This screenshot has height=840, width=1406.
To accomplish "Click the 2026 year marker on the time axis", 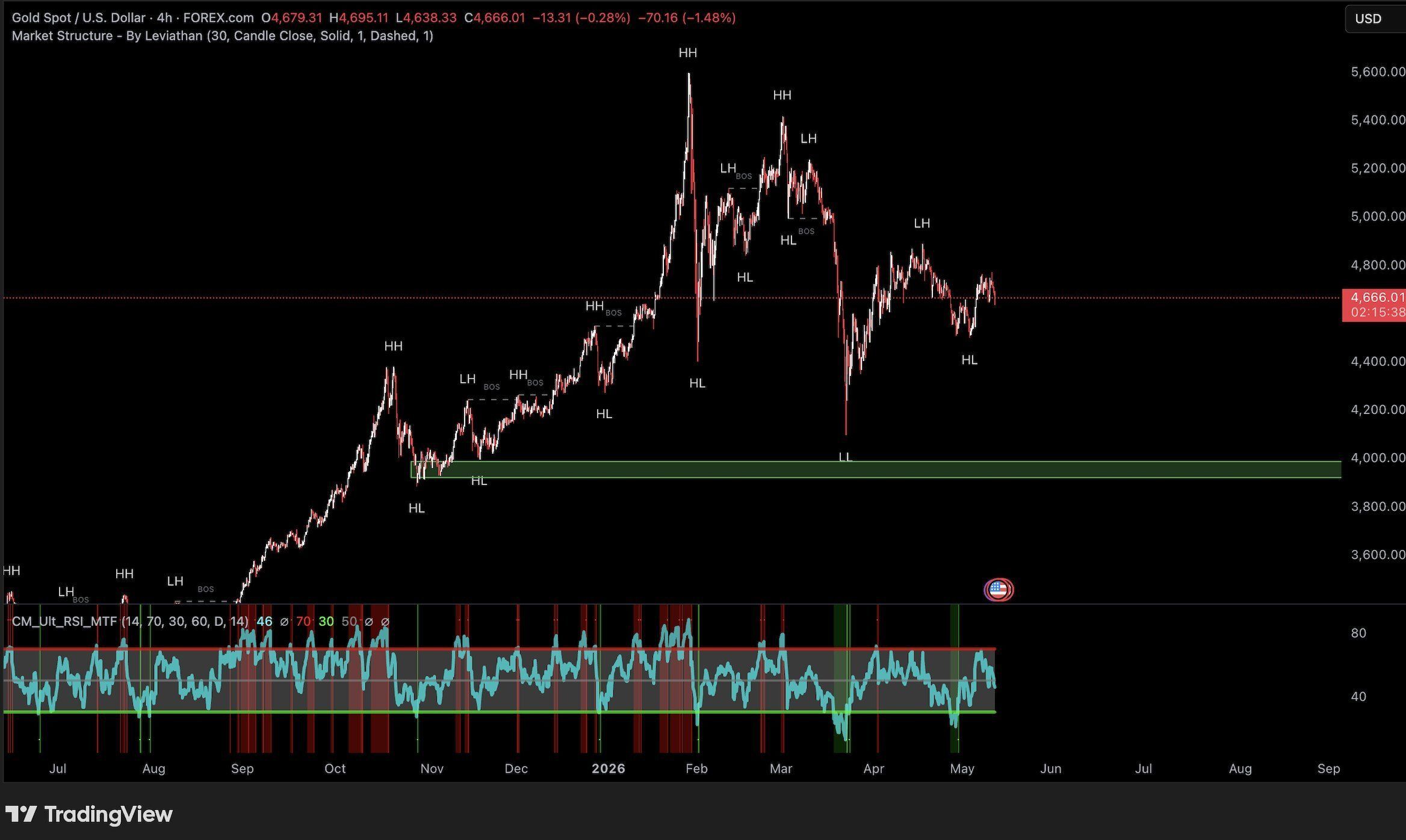I will [609, 768].
